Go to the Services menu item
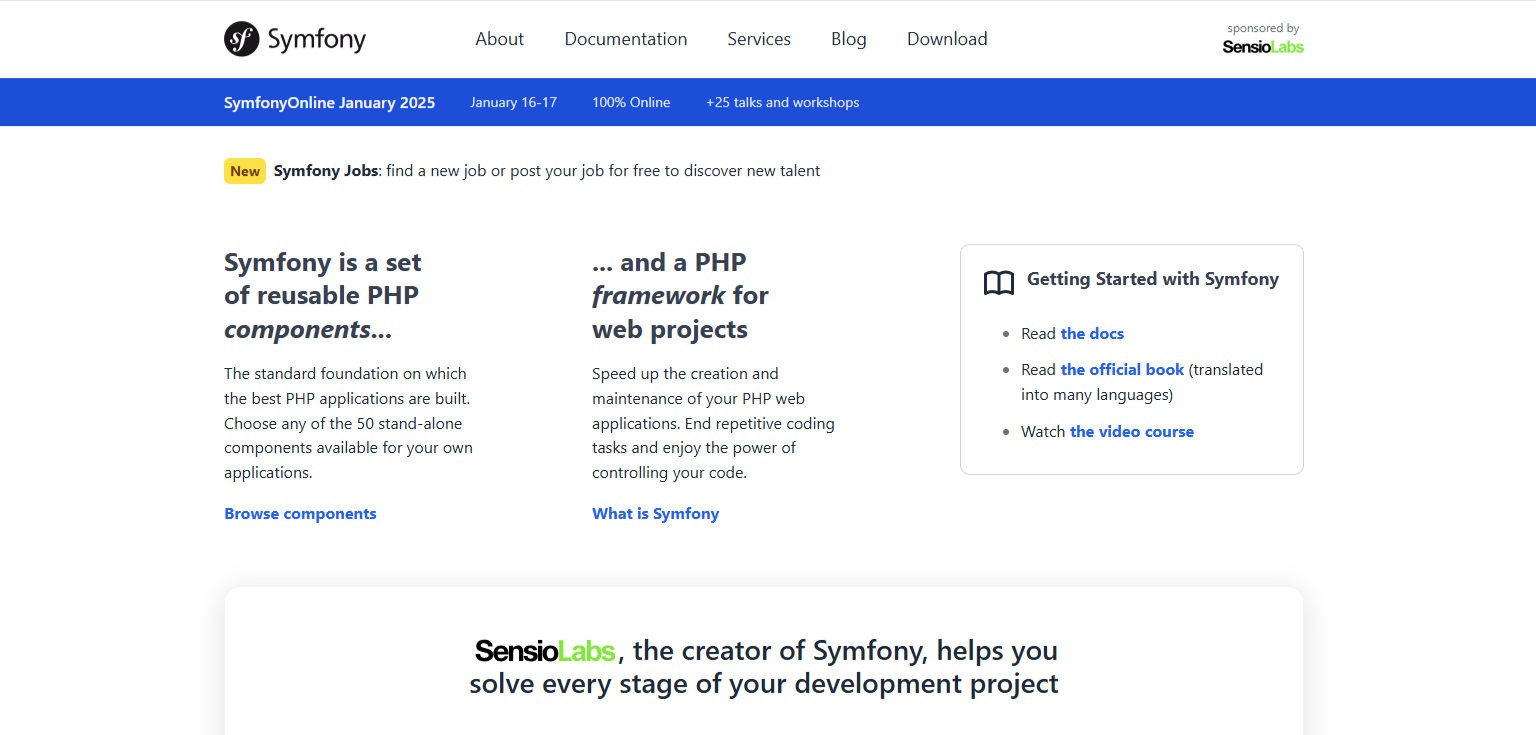The image size is (1536, 735). click(x=758, y=39)
